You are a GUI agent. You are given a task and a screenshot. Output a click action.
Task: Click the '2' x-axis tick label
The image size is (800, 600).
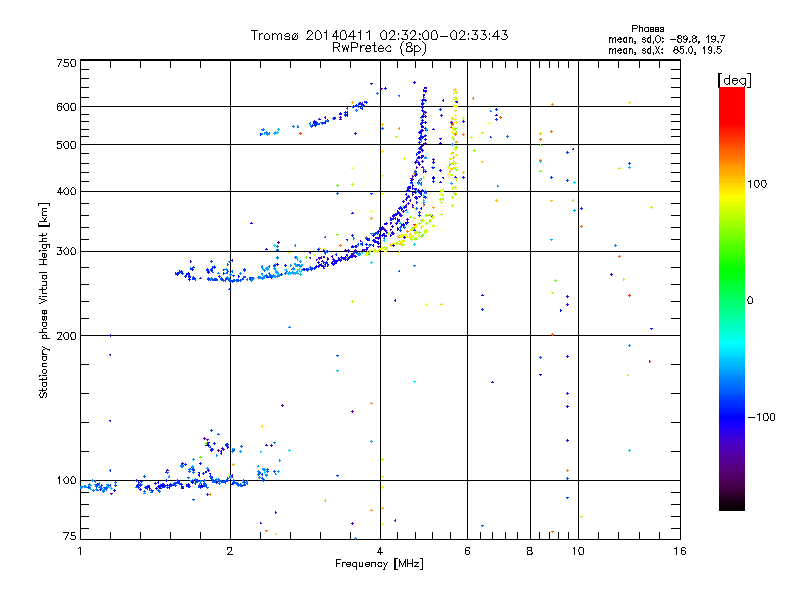click(230, 551)
